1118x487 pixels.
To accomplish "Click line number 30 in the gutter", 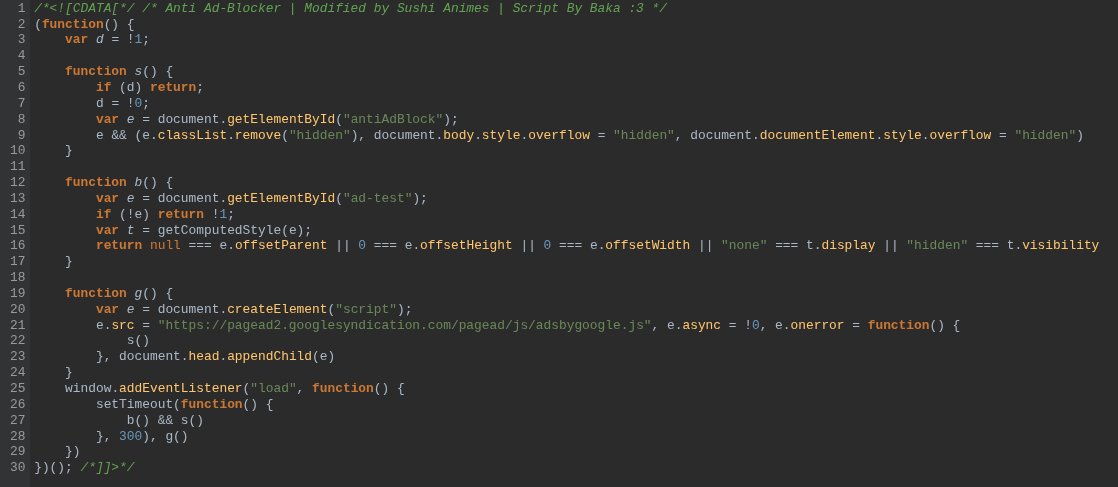I will (18, 467).
